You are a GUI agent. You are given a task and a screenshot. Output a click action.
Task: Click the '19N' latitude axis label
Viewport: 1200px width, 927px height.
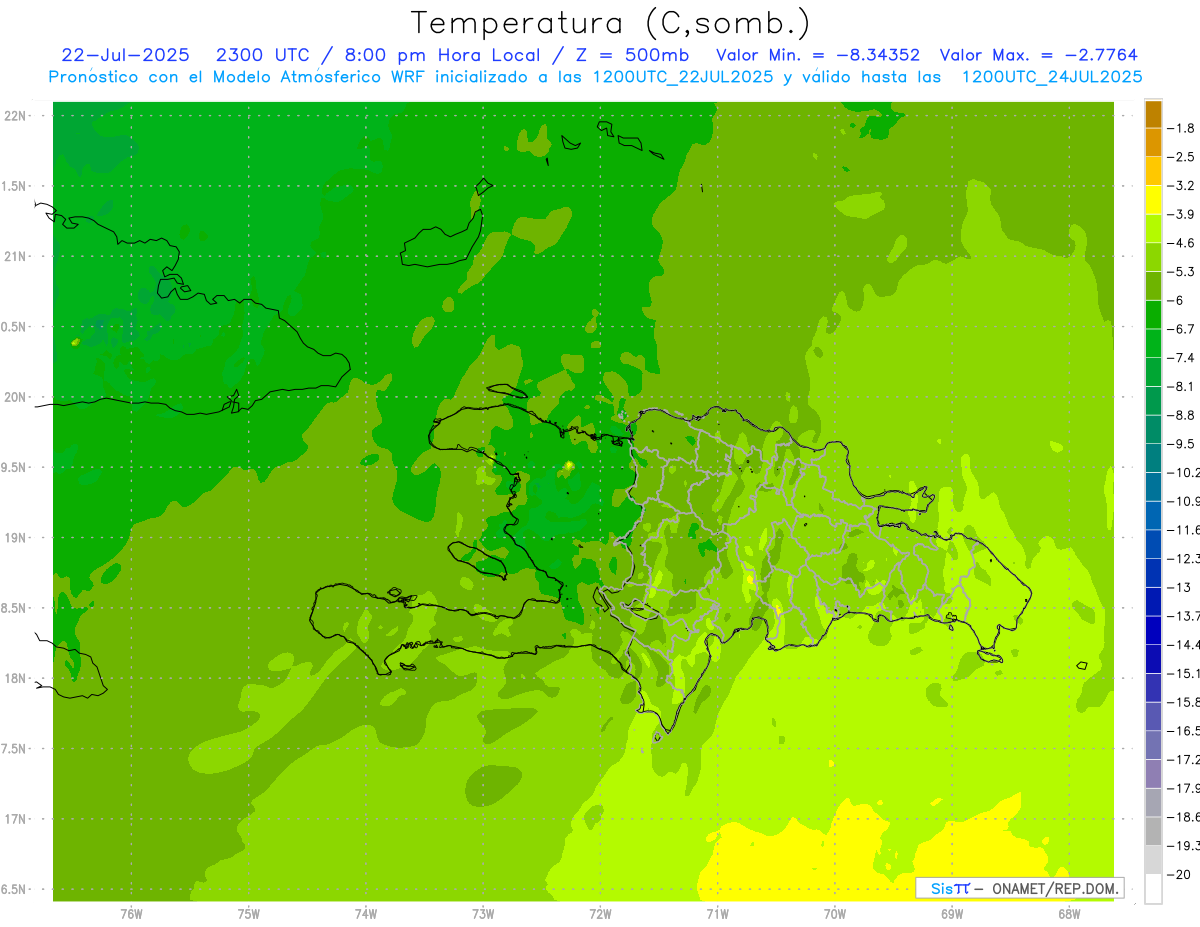pos(14,538)
